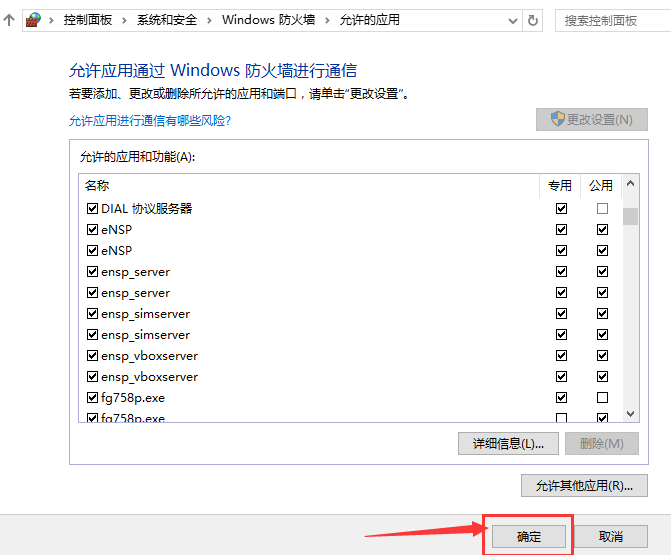The image size is (671, 555).
Task: Expand chevron before 控制面板 breadcrumb
Action: coord(51,20)
